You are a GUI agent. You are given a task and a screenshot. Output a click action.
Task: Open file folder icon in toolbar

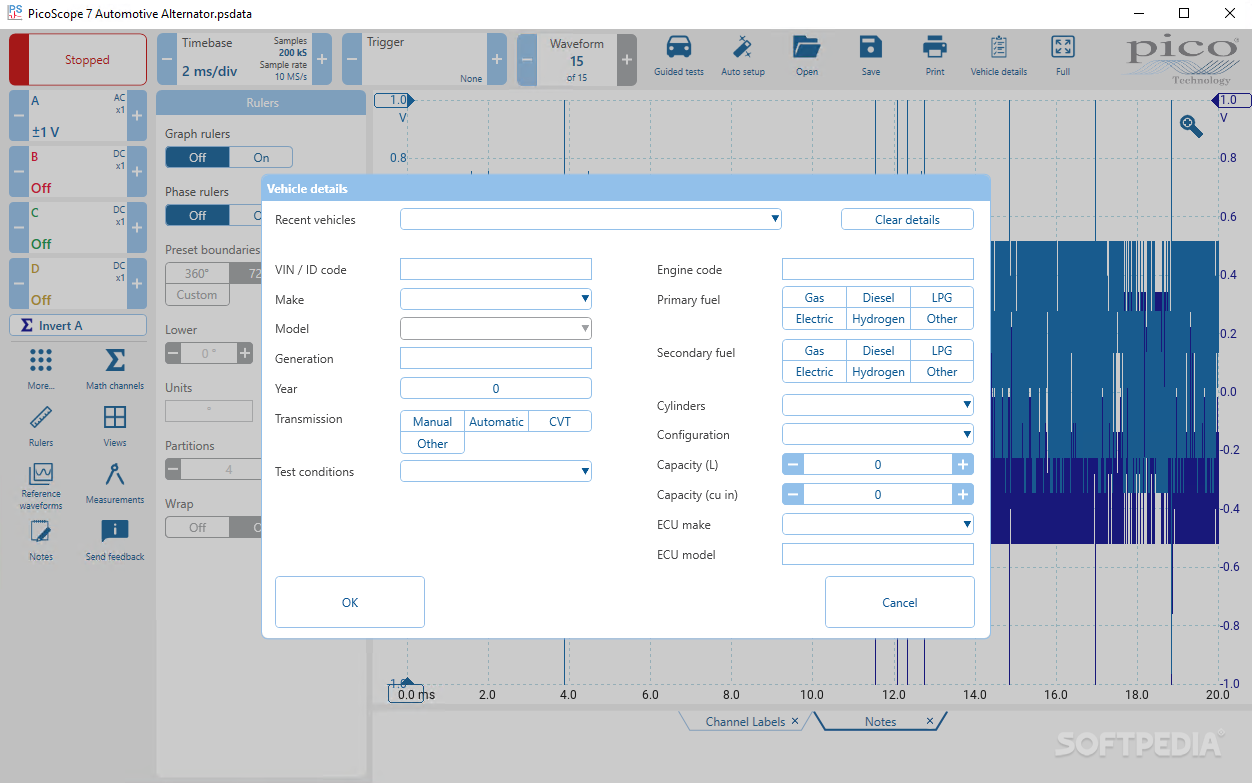coord(806,47)
